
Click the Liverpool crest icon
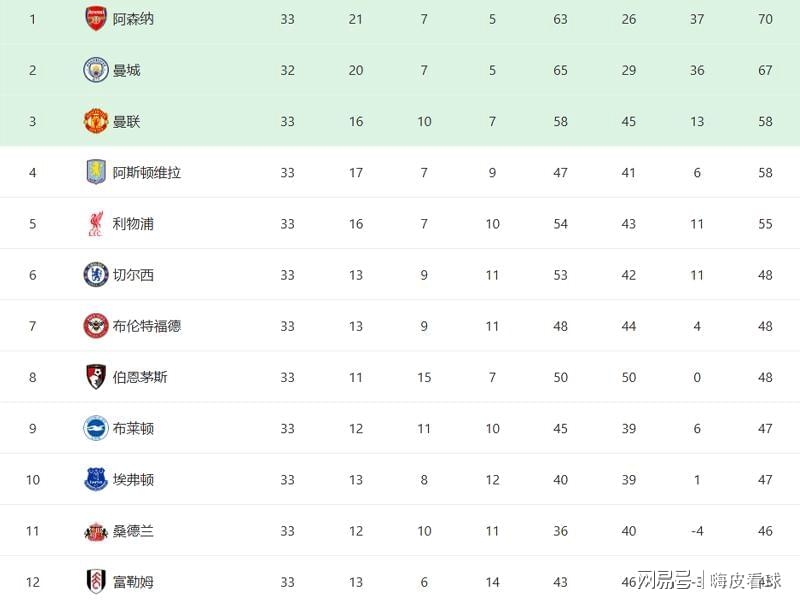click(95, 224)
